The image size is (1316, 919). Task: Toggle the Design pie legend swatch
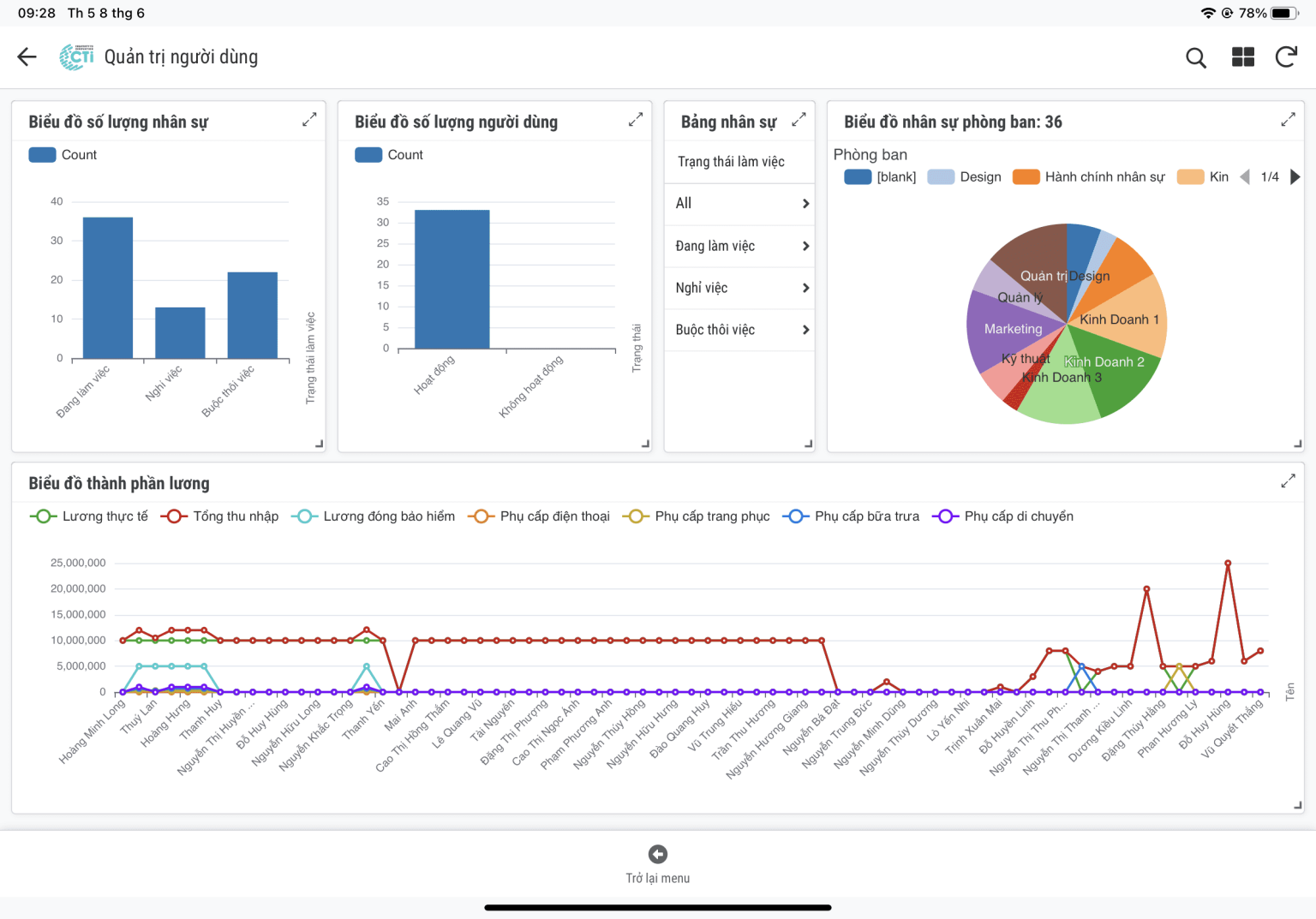[941, 176]
